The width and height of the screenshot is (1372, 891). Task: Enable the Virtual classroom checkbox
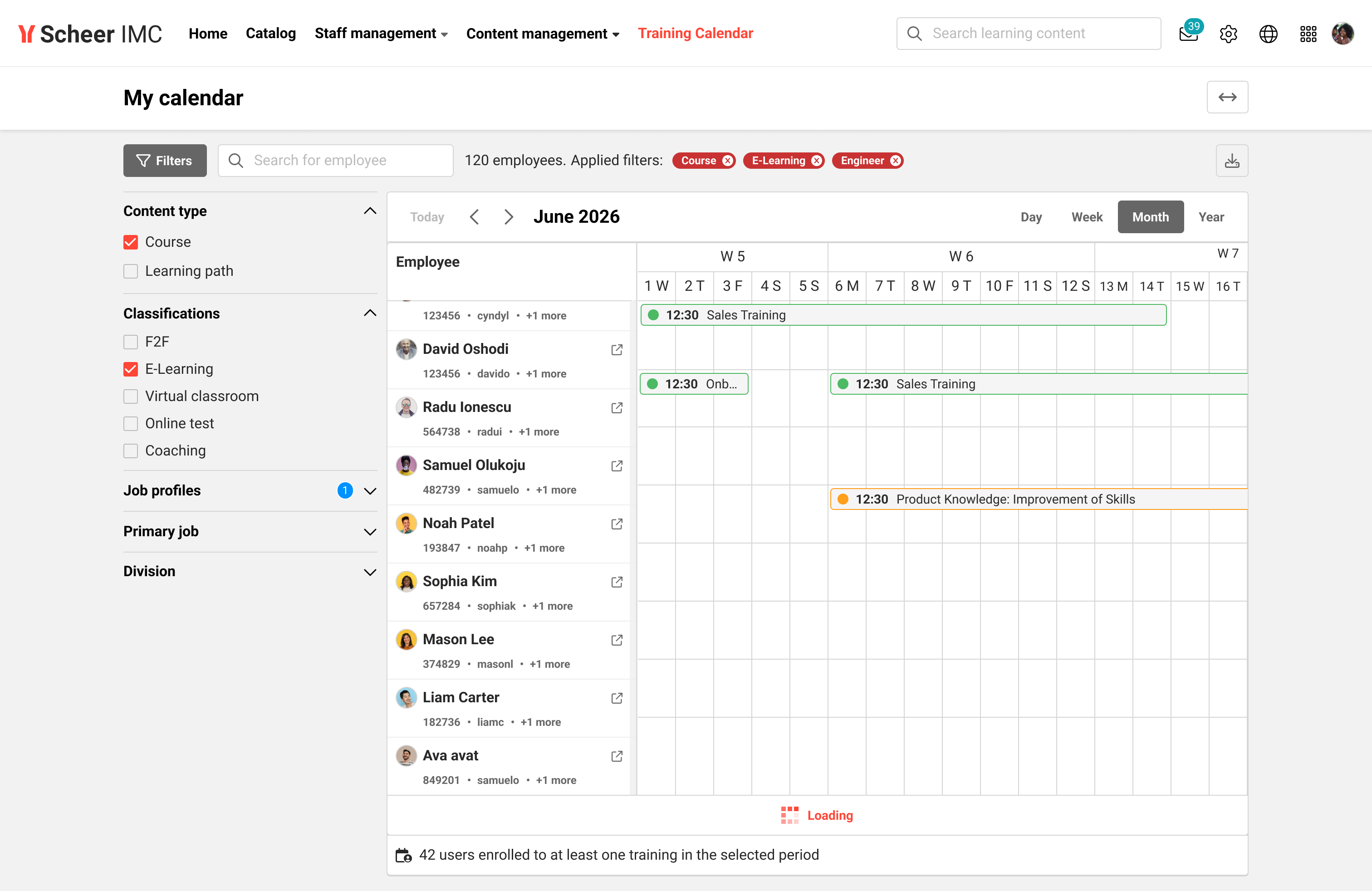pos(131,397)
